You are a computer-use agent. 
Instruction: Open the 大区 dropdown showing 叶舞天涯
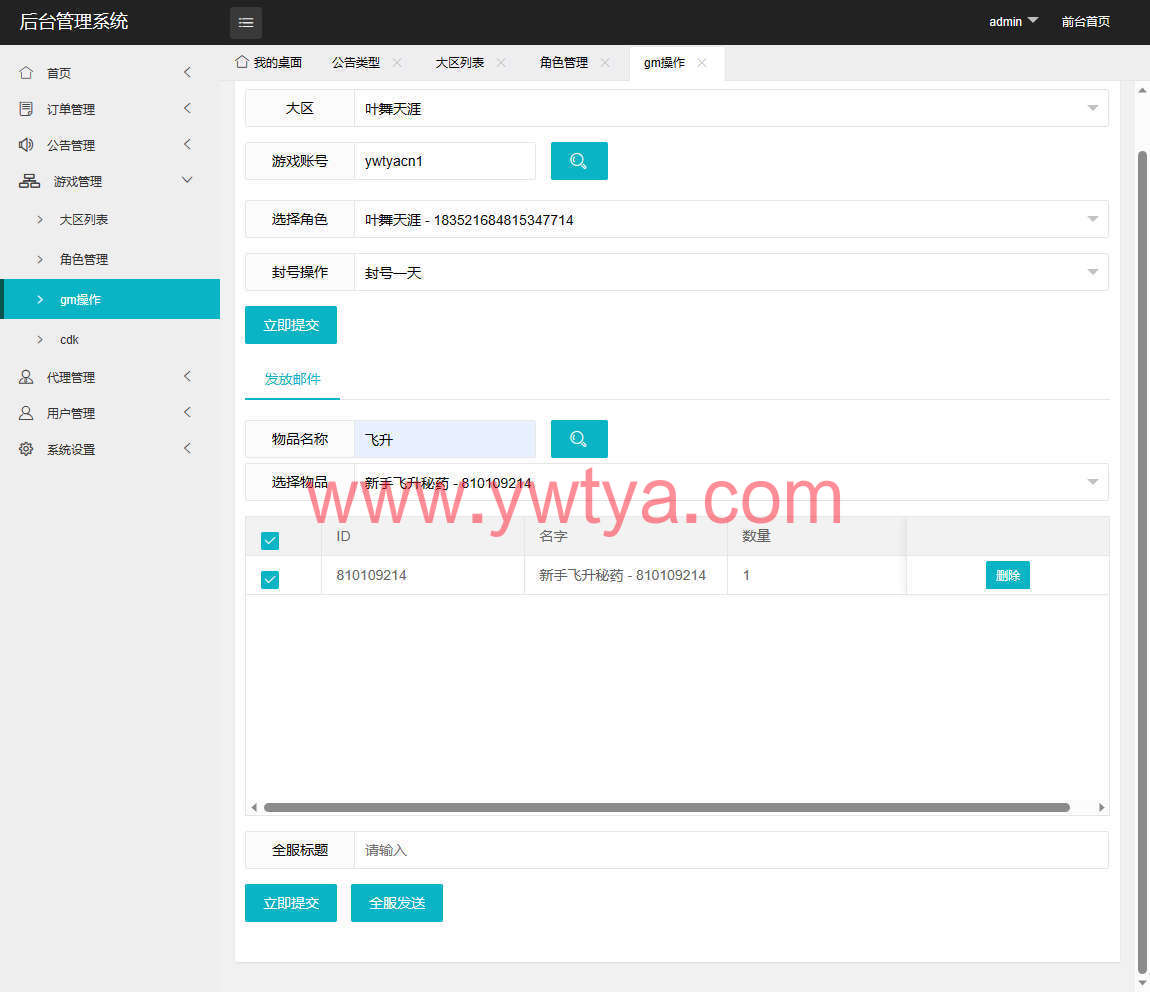[x=731, y=109]
